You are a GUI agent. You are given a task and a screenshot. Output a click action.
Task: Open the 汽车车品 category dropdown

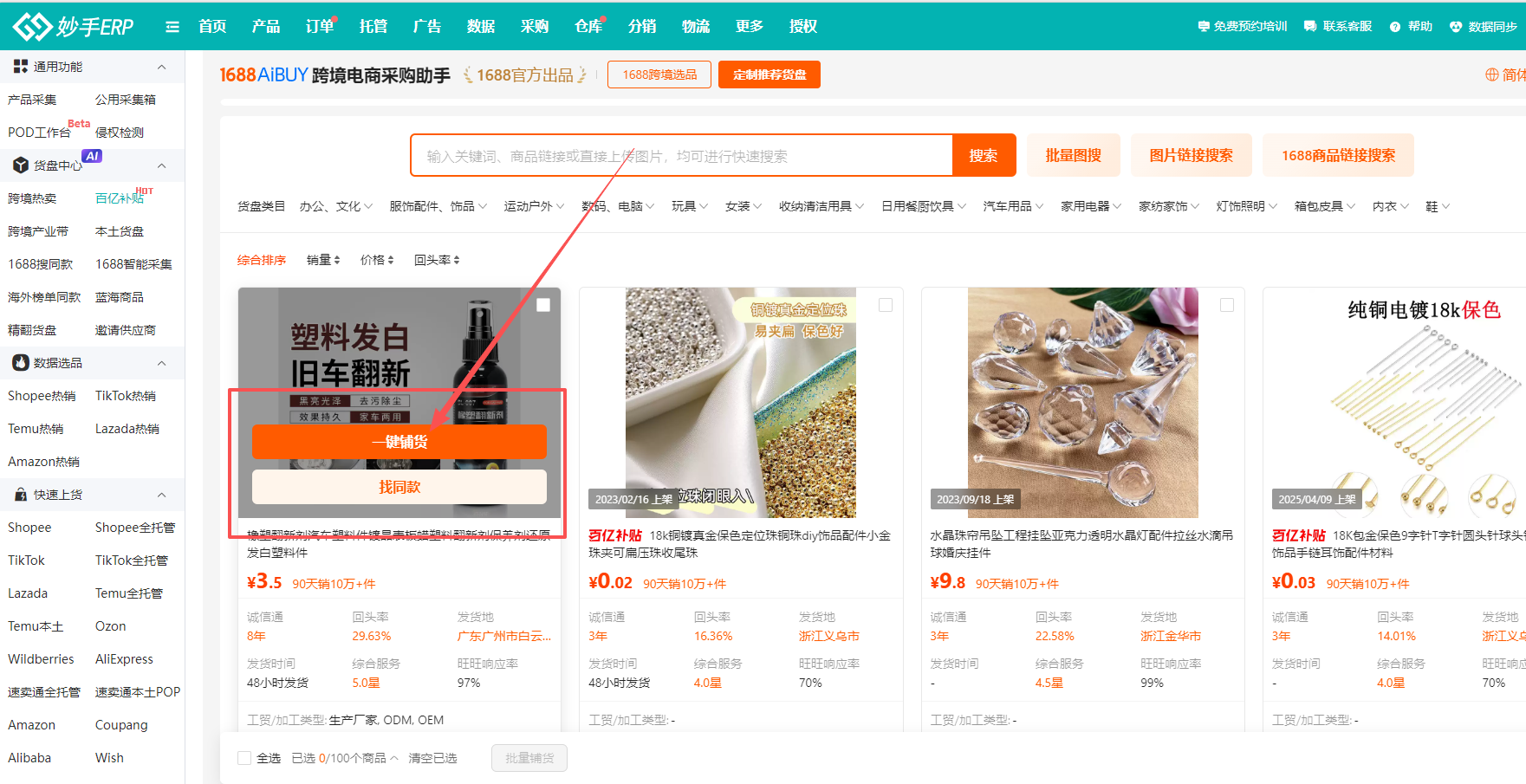[x=1012, y=205]
